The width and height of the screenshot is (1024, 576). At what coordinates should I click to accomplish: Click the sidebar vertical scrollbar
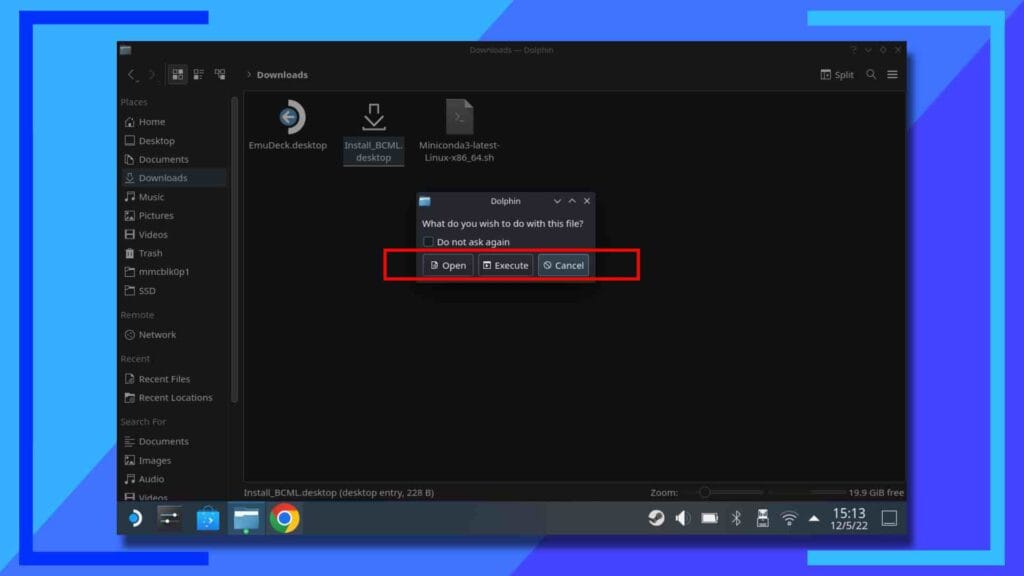tap(234, 248)
